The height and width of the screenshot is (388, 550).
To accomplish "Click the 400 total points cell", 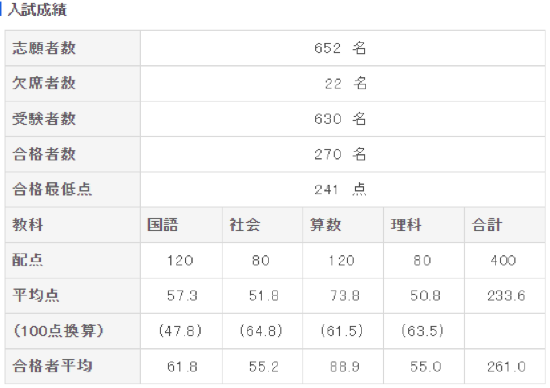I will click(503, 260).
